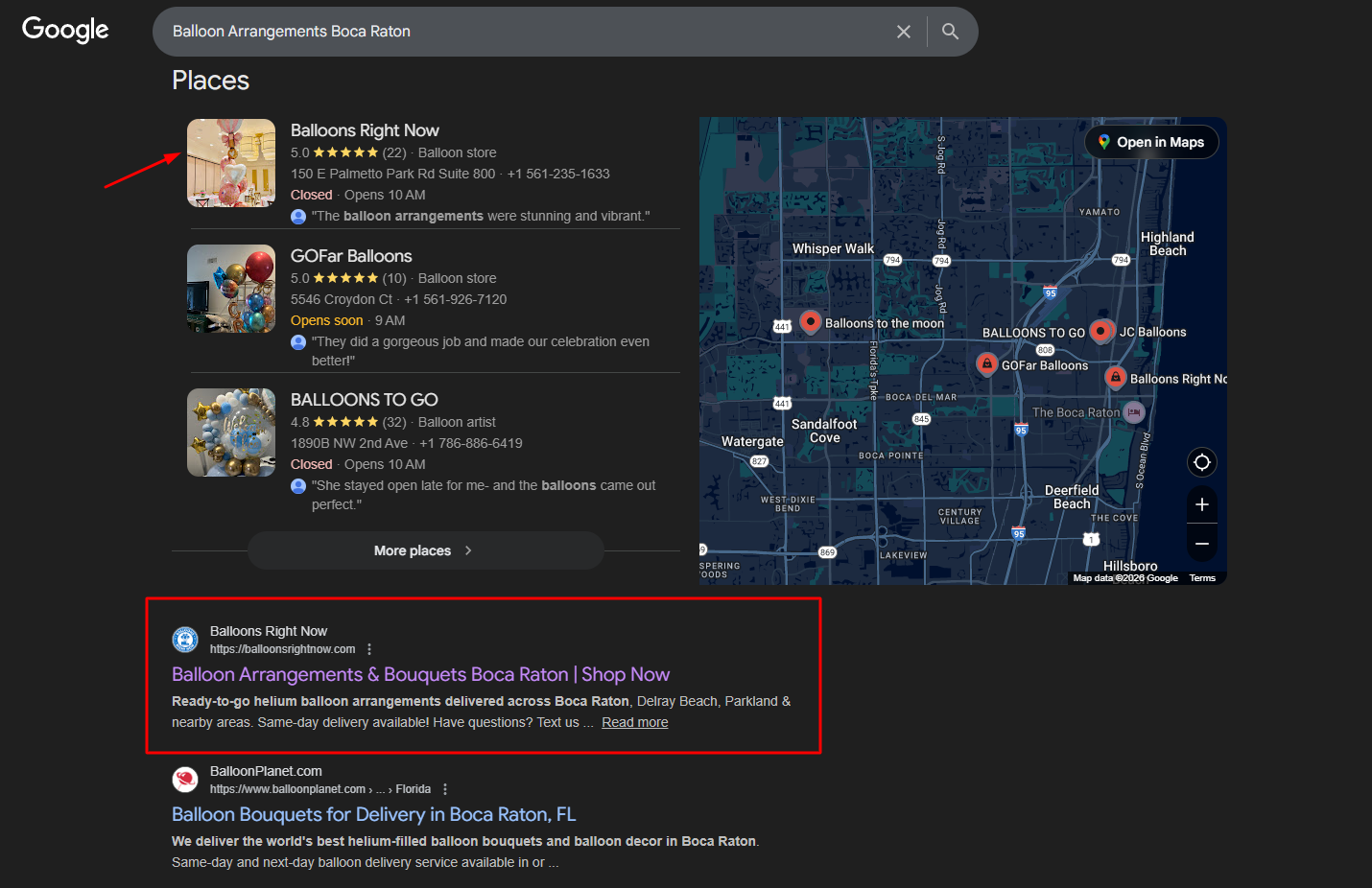This screenshot has width=1372, height=888.
Task: Zoom out on the map
Action: pos(1201,544)
